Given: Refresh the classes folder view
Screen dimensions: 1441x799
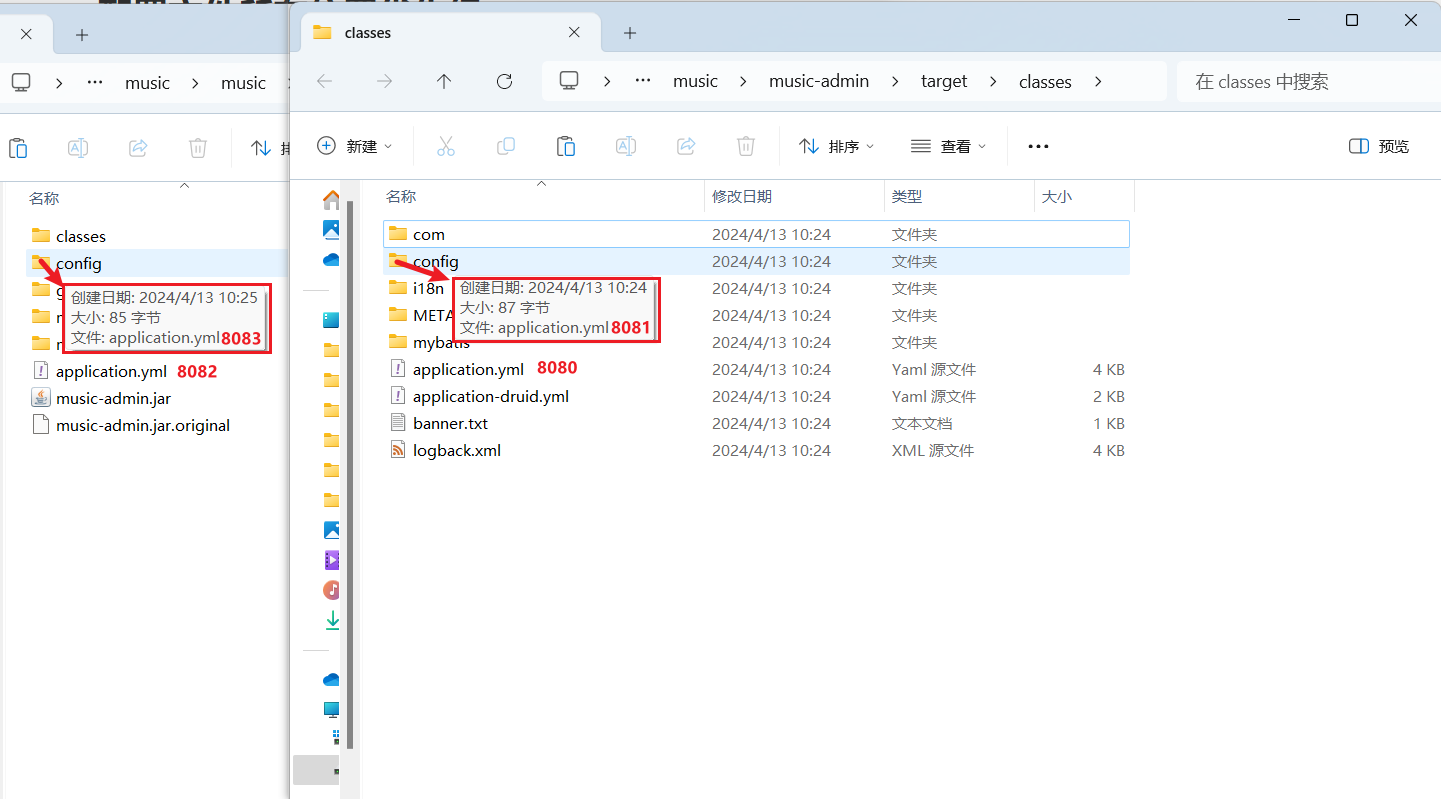Looking at the screenshot, I should [505, 82].
